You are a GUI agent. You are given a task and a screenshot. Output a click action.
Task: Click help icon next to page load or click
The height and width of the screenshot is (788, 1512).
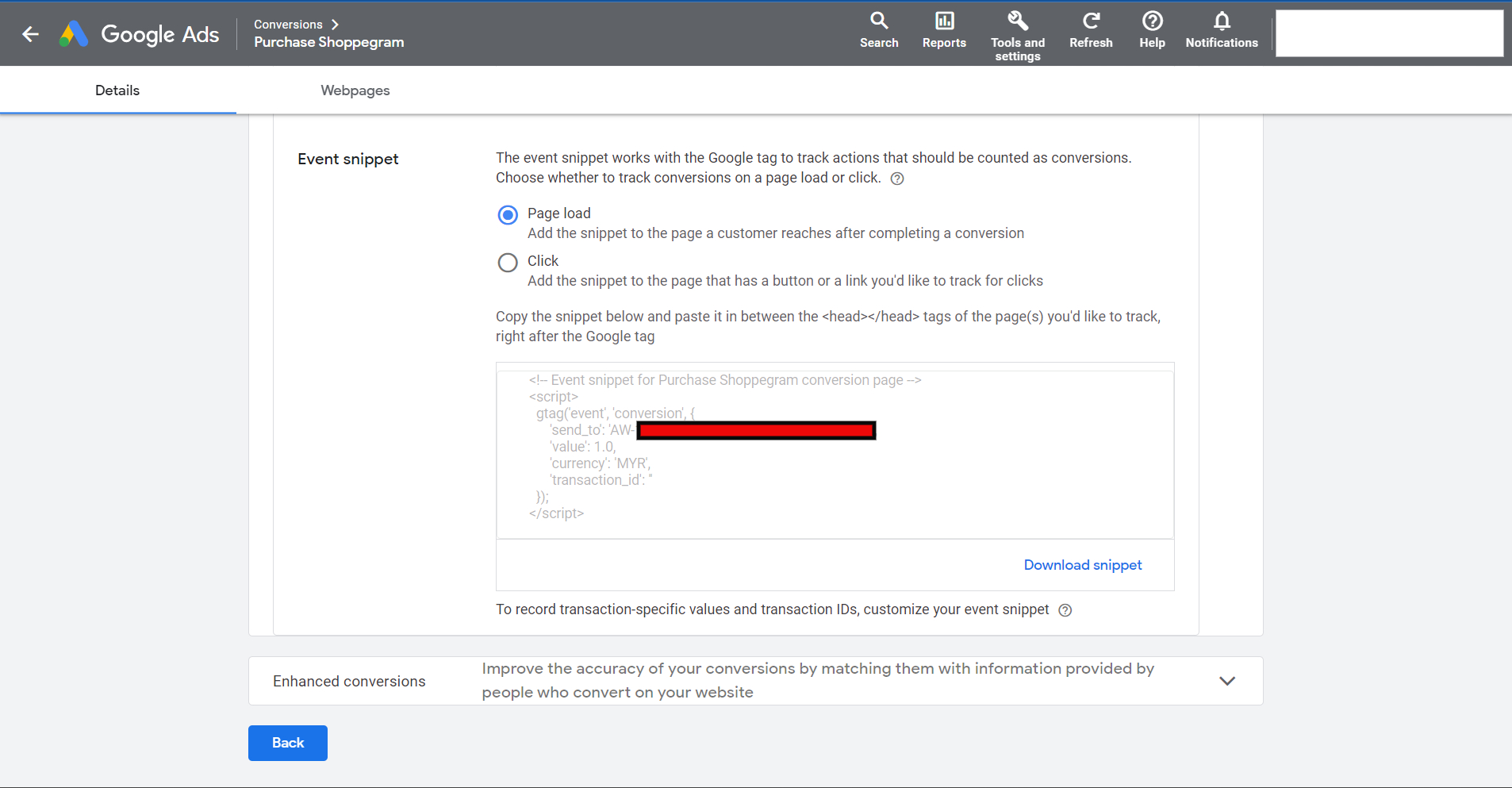(x=897, y=179)
